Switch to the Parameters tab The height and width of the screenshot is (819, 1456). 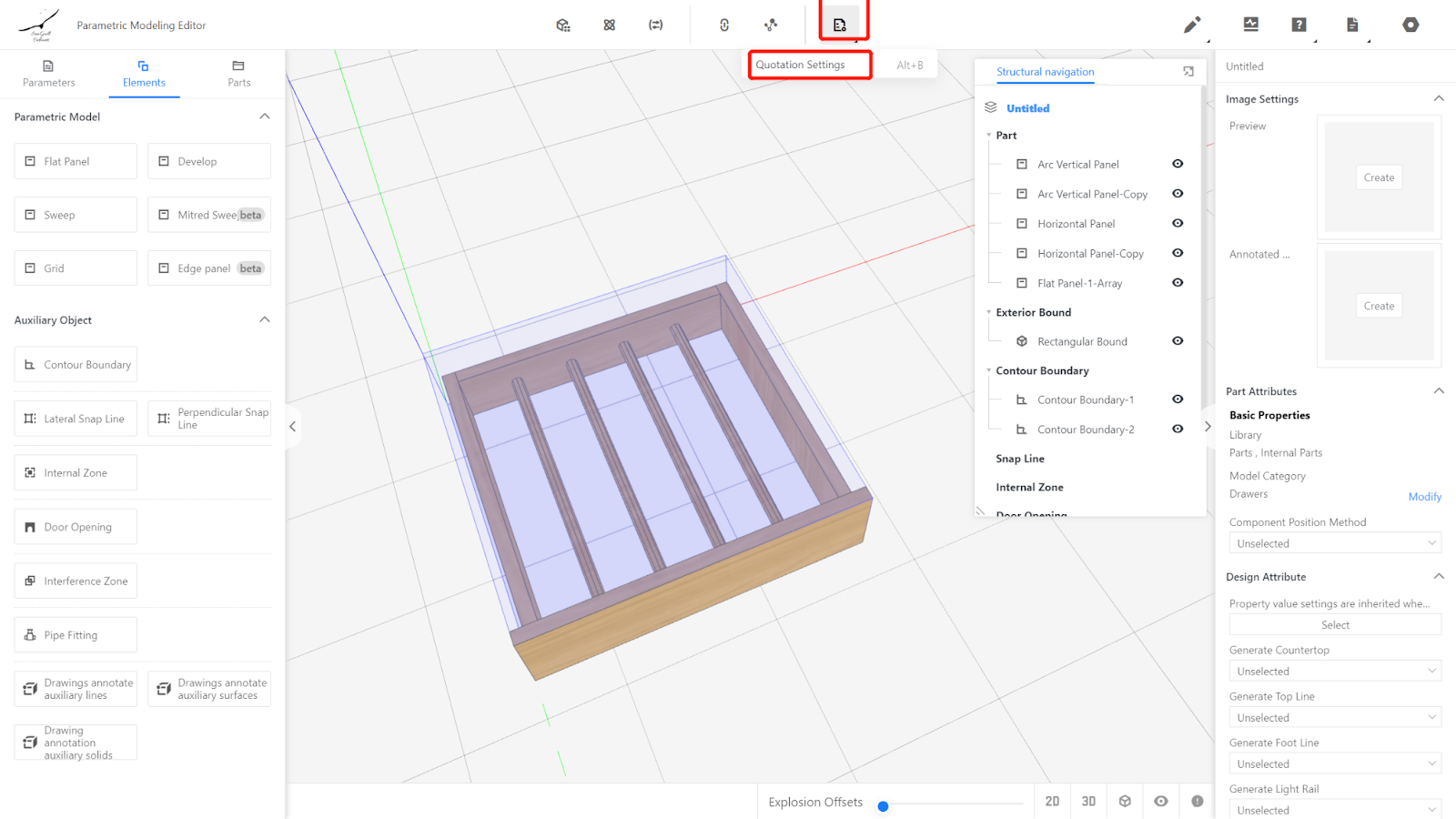click(49, 73)
